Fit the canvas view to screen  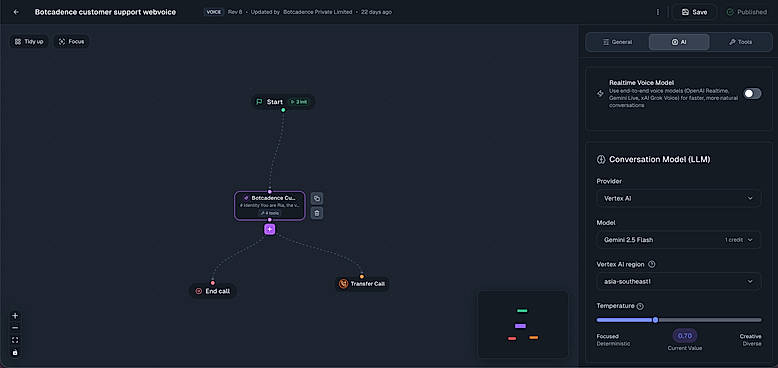click(x=15, y=340)
